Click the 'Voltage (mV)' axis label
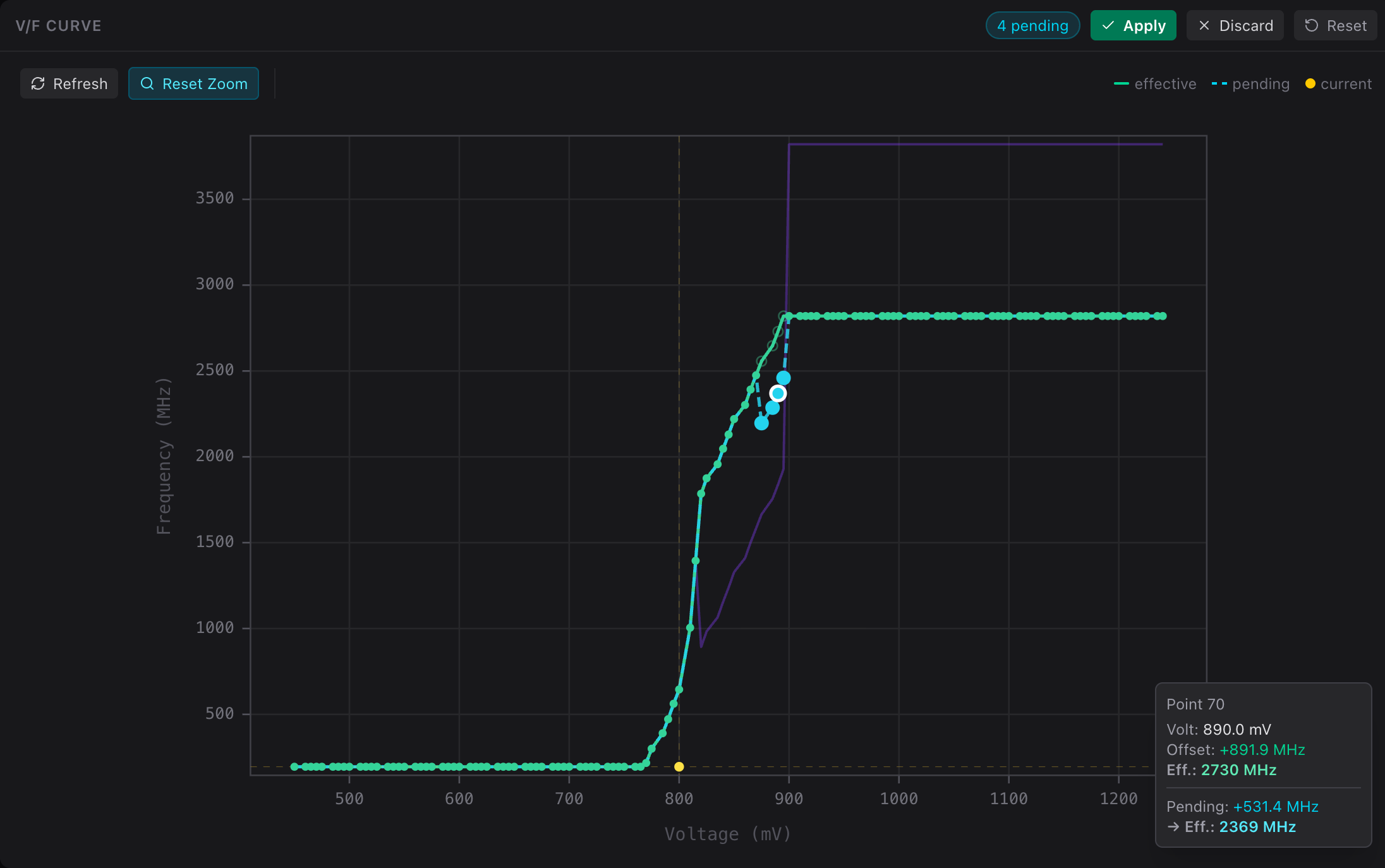1385x868 pixels. pyautogui.click(x=728, y=834)
